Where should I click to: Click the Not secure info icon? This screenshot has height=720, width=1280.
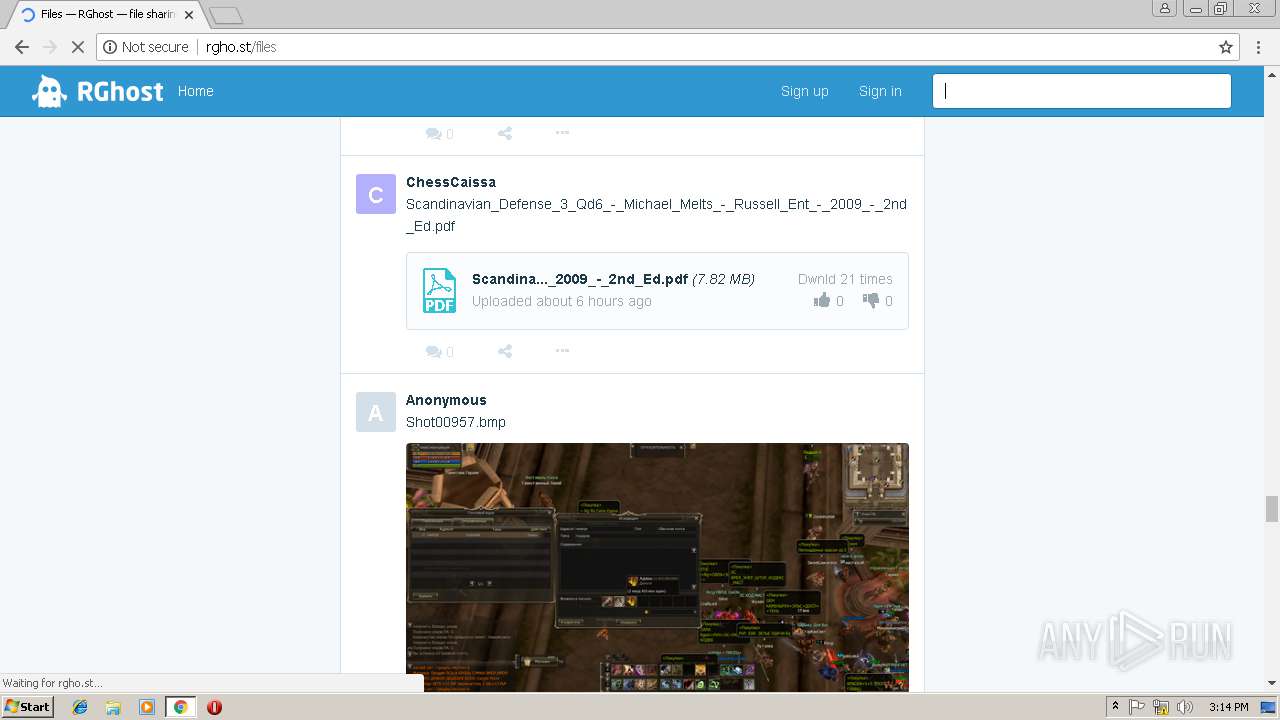tap(110, 47)
